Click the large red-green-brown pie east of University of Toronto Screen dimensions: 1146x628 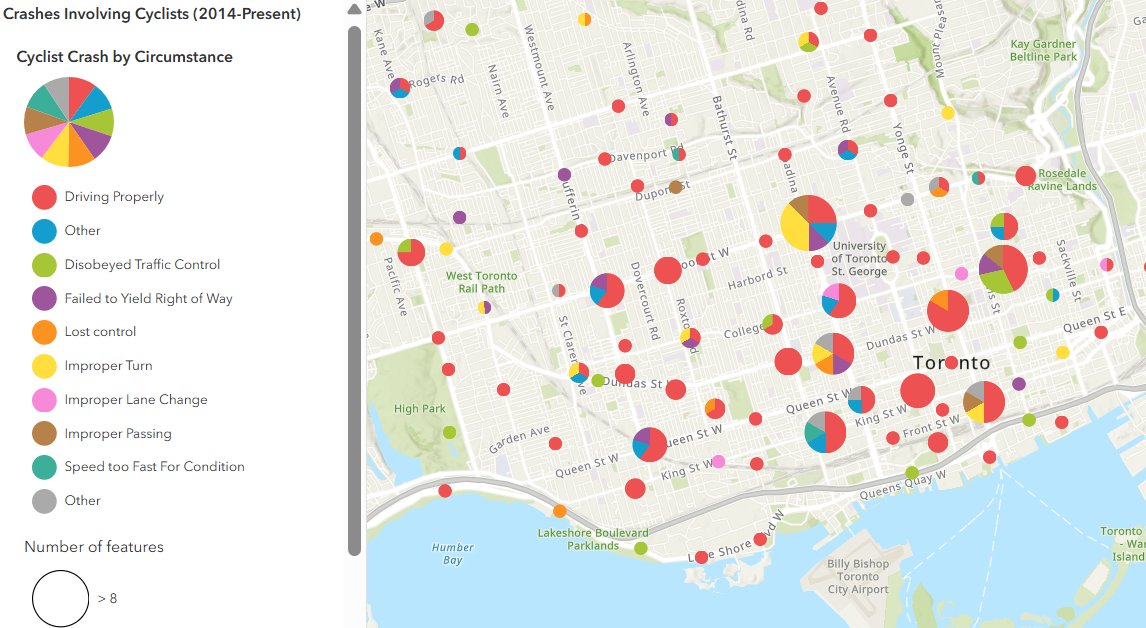[x=1003, y=269]
